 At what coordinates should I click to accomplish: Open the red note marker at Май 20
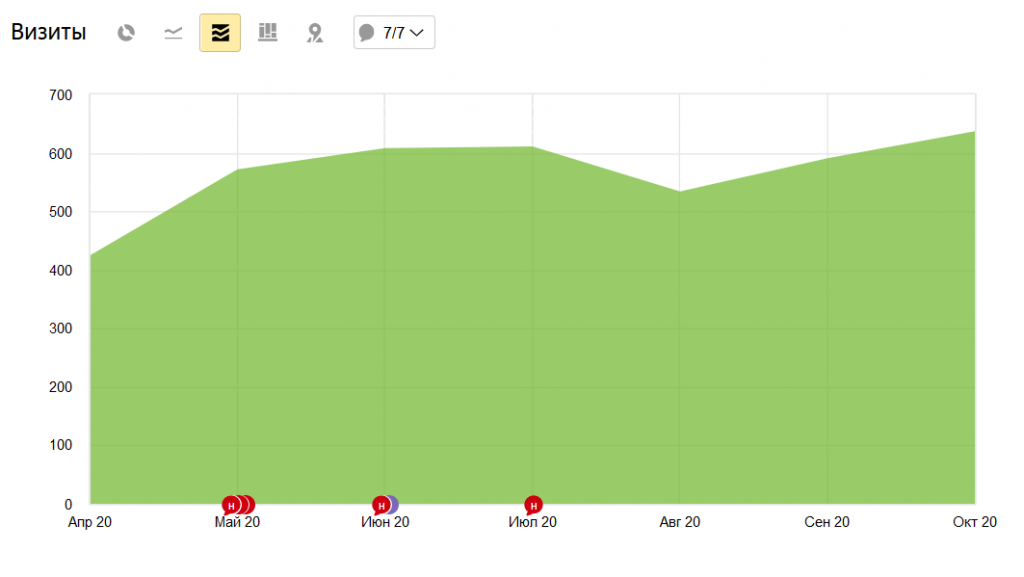pos(231,505)
